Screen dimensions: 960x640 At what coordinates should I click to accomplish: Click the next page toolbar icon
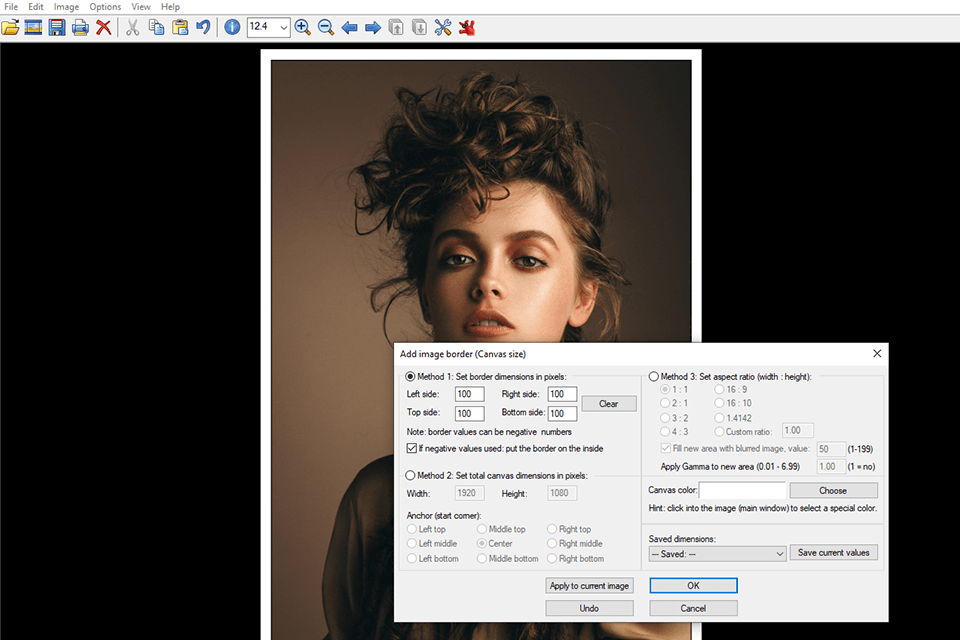coord(419,28)
